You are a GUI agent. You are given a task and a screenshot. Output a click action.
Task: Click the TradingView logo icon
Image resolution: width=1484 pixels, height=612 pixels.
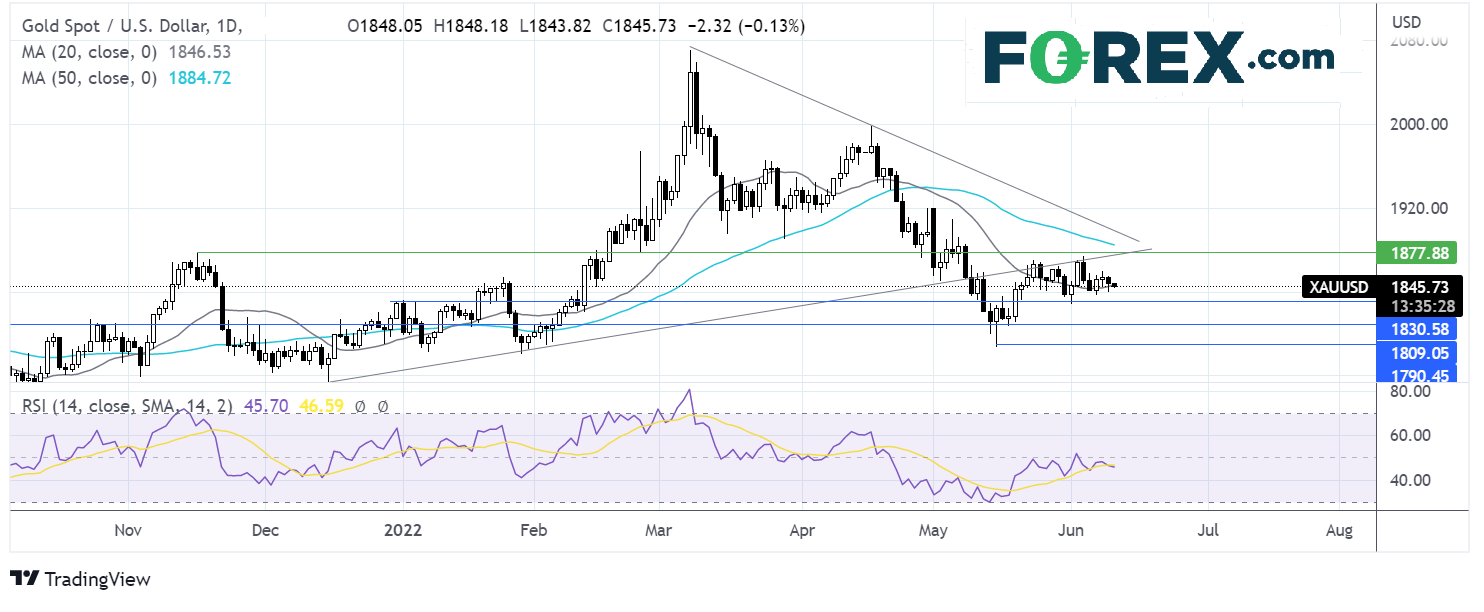(24, 579)
